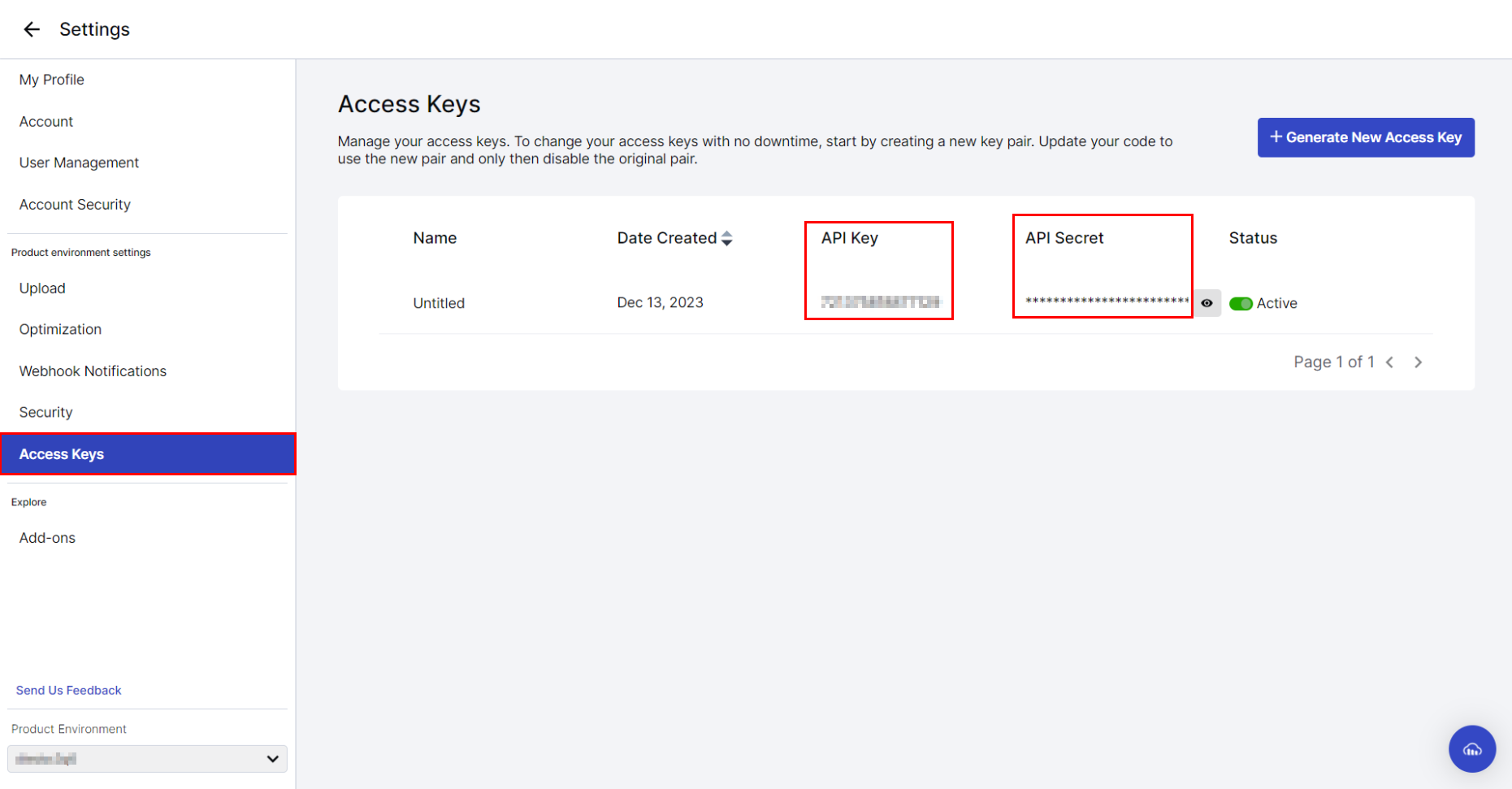Go to previous page with left chevron

1390,362
